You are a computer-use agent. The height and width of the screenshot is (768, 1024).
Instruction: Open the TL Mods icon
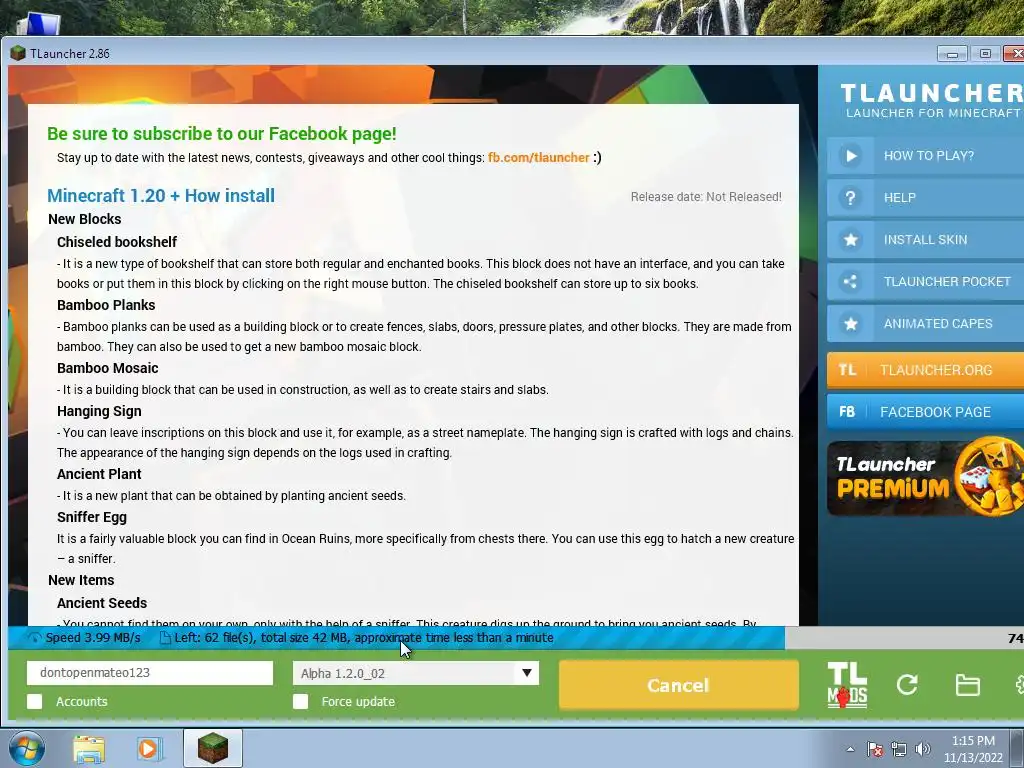coord(847,685)
